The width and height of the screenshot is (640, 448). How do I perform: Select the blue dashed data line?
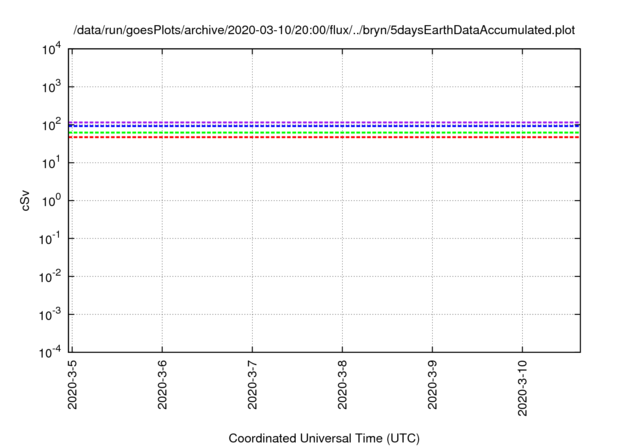(324, 126)
